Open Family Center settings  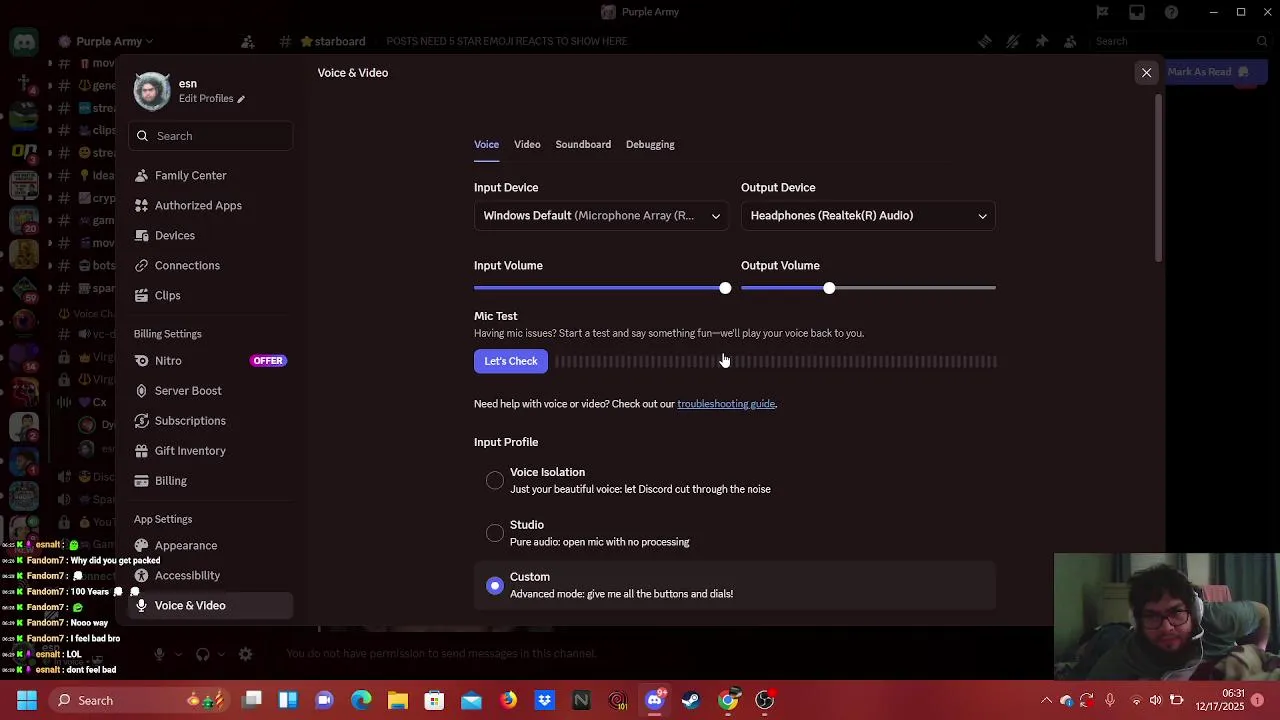click(211, 175)
